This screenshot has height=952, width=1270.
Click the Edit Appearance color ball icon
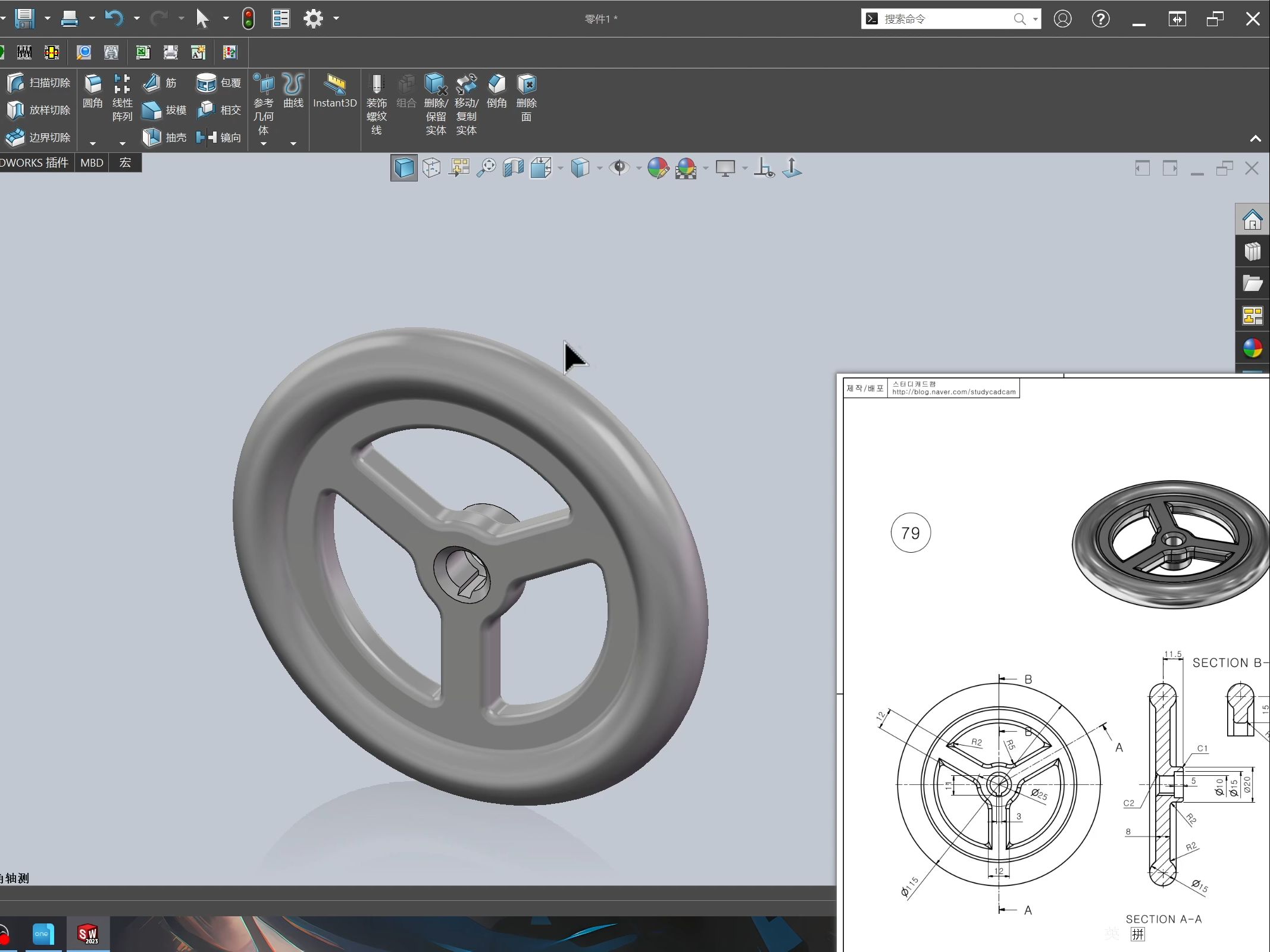click(x=658, y=168)
